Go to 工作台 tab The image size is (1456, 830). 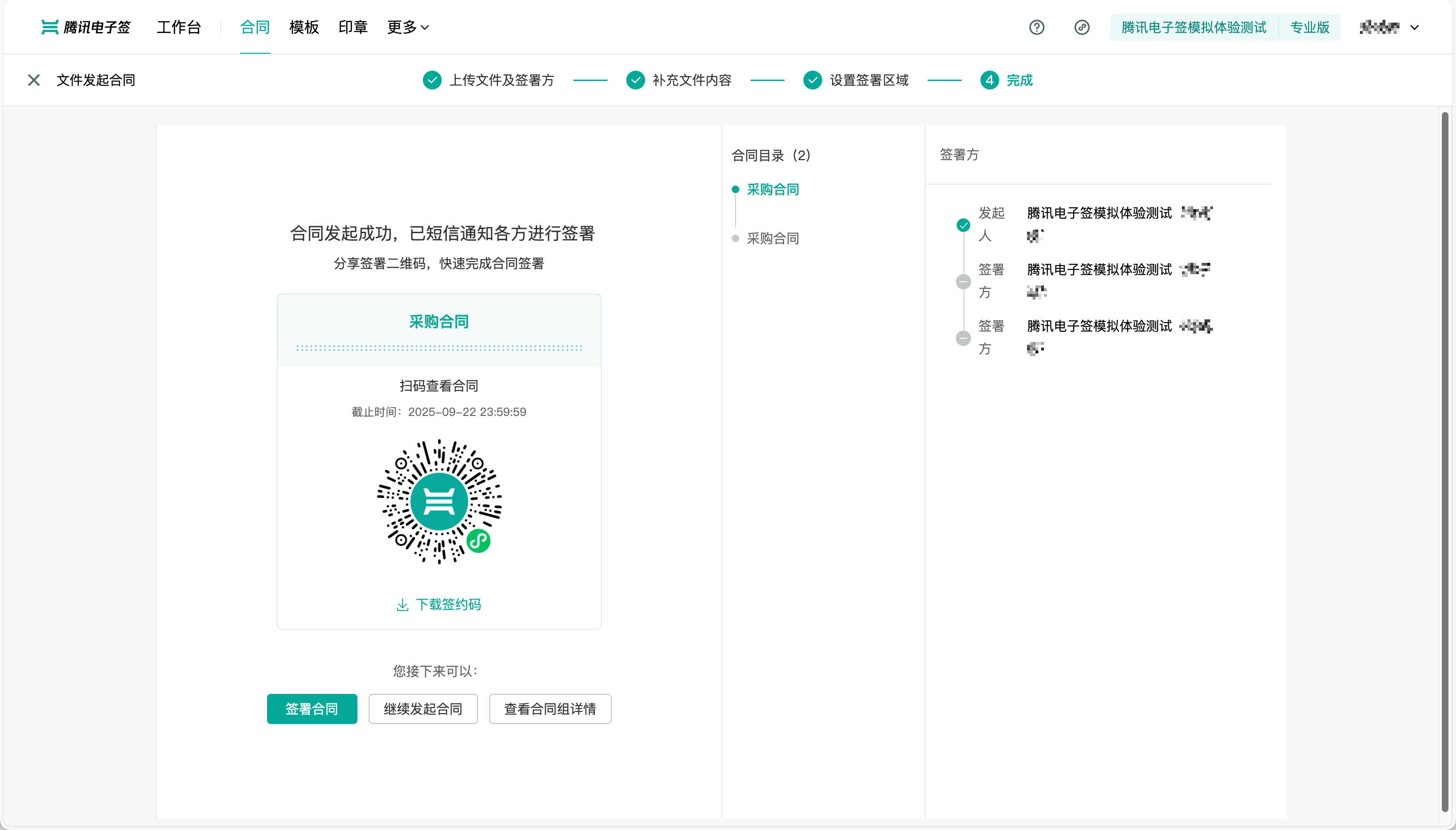click(179, 27)
